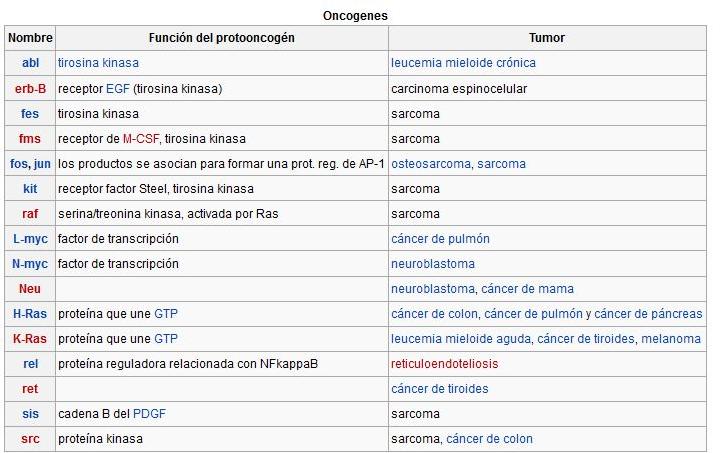
Task: Click cáncer de tiroides in ret row
Action: click(x=439, y=389)
